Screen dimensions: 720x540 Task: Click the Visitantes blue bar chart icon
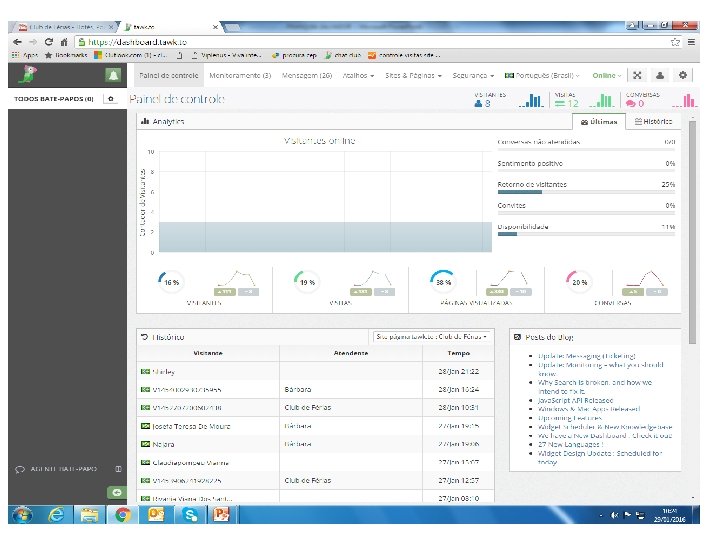(x=531, y=100)
